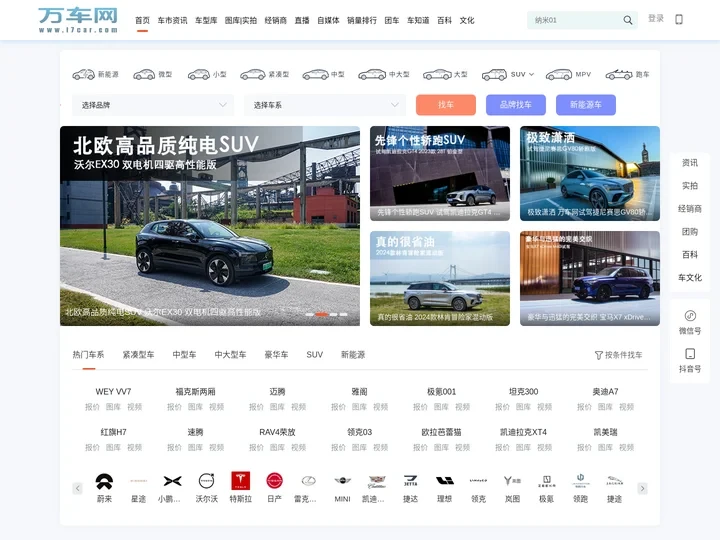This screenshot has width=720, height=540.
Task: Open the 宝马X7 article thumbnail
Action: pyautogui.click(x=590, y=278)
